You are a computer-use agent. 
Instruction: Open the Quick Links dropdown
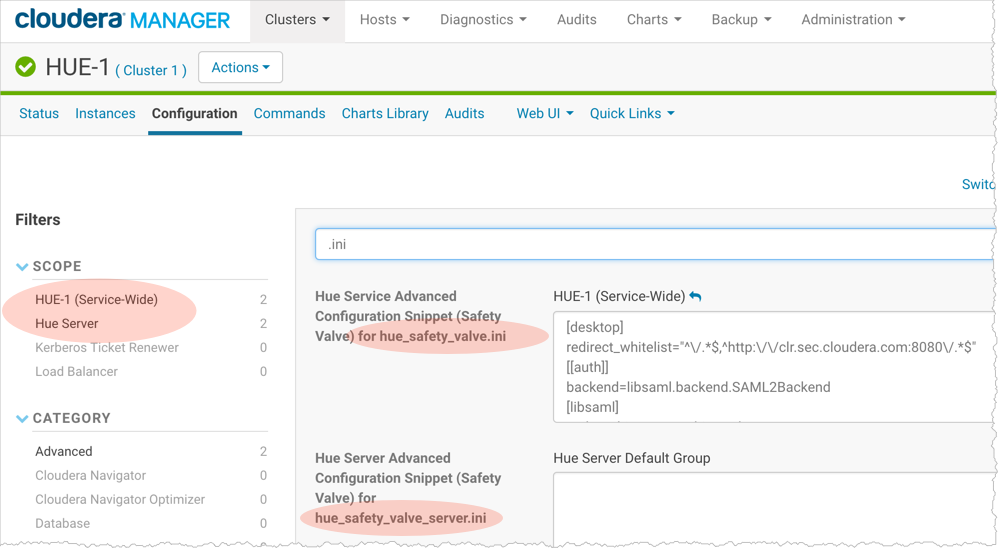631,113
